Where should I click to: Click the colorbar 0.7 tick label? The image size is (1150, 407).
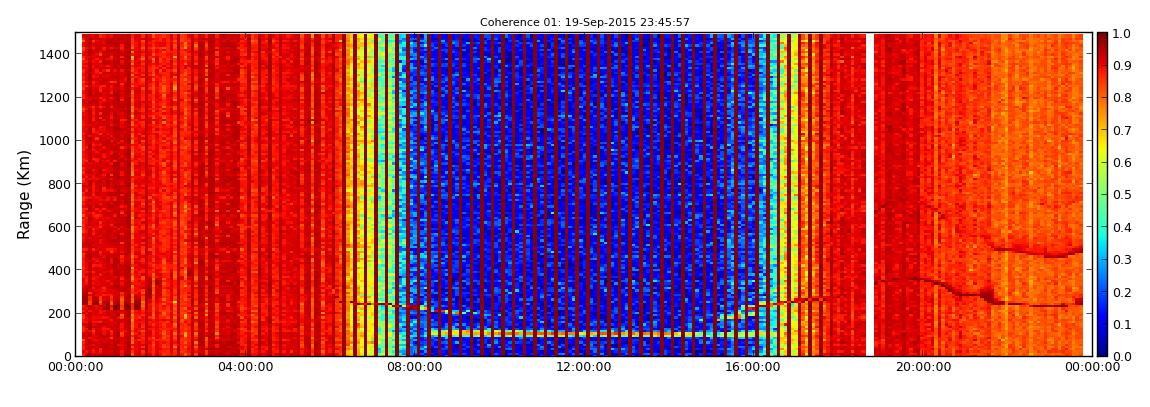(1121, 131)
